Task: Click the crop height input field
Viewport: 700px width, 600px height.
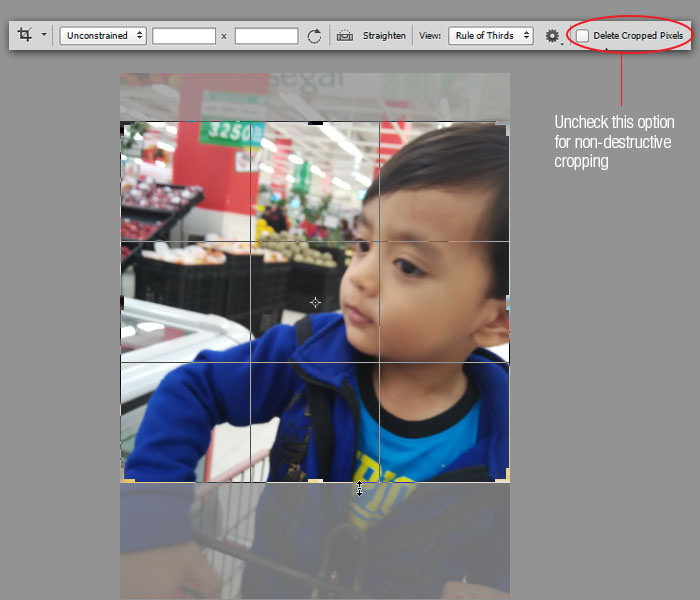Action: (266, 36)
